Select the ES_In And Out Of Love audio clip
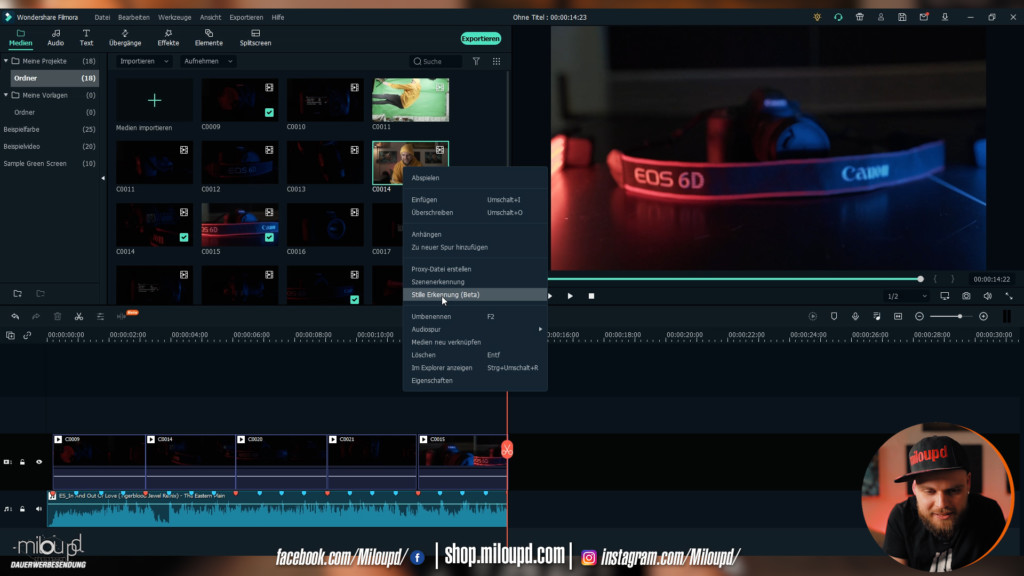This screenshot has height=576, width=1024. [277, 509]
